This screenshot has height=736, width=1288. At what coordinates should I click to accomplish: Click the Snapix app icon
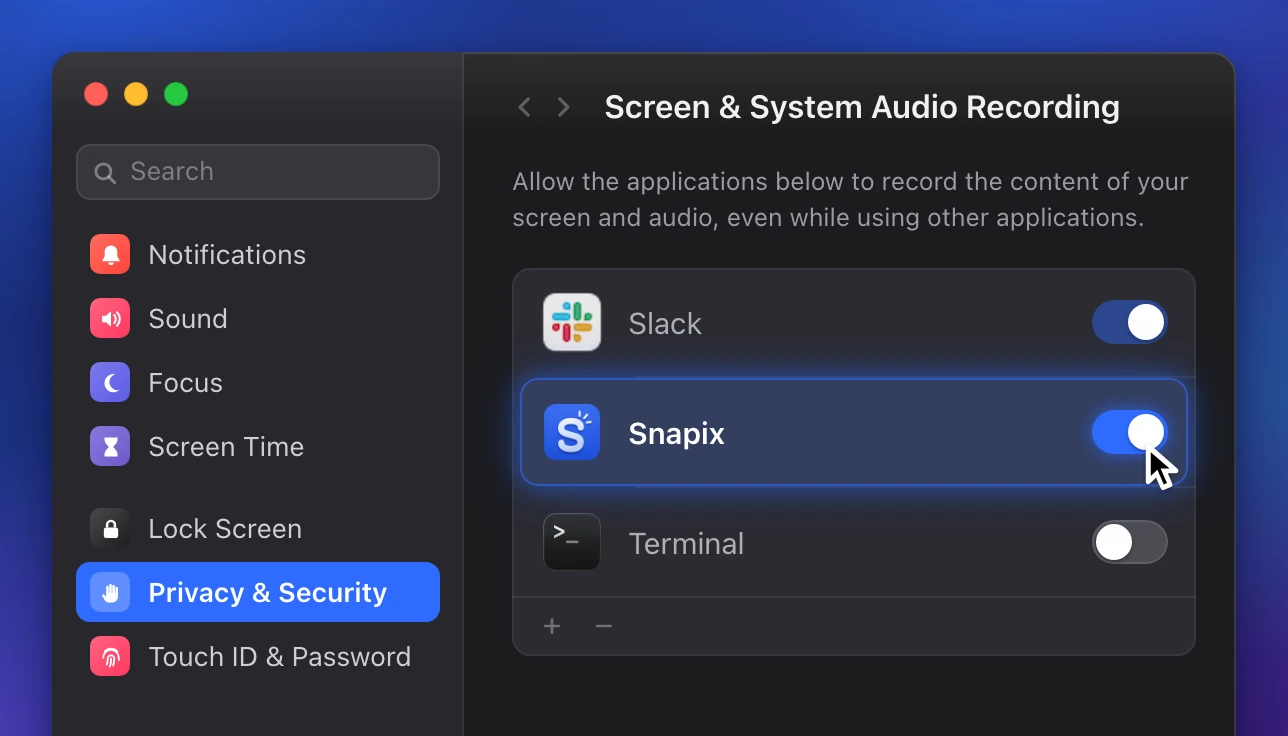tap(572, 432)
